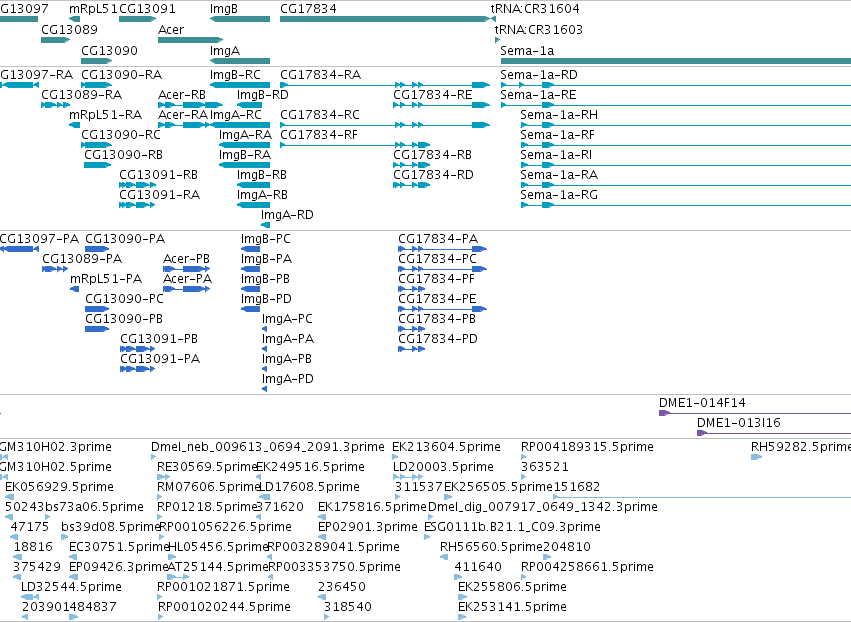Select the Dmel_neb_009613_0694_2091.3prime EST label
Screen dimensions: 851x622
(268, 447)
